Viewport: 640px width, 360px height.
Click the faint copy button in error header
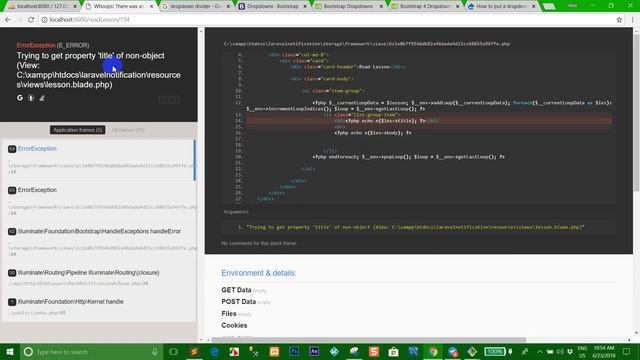[169, 100]
